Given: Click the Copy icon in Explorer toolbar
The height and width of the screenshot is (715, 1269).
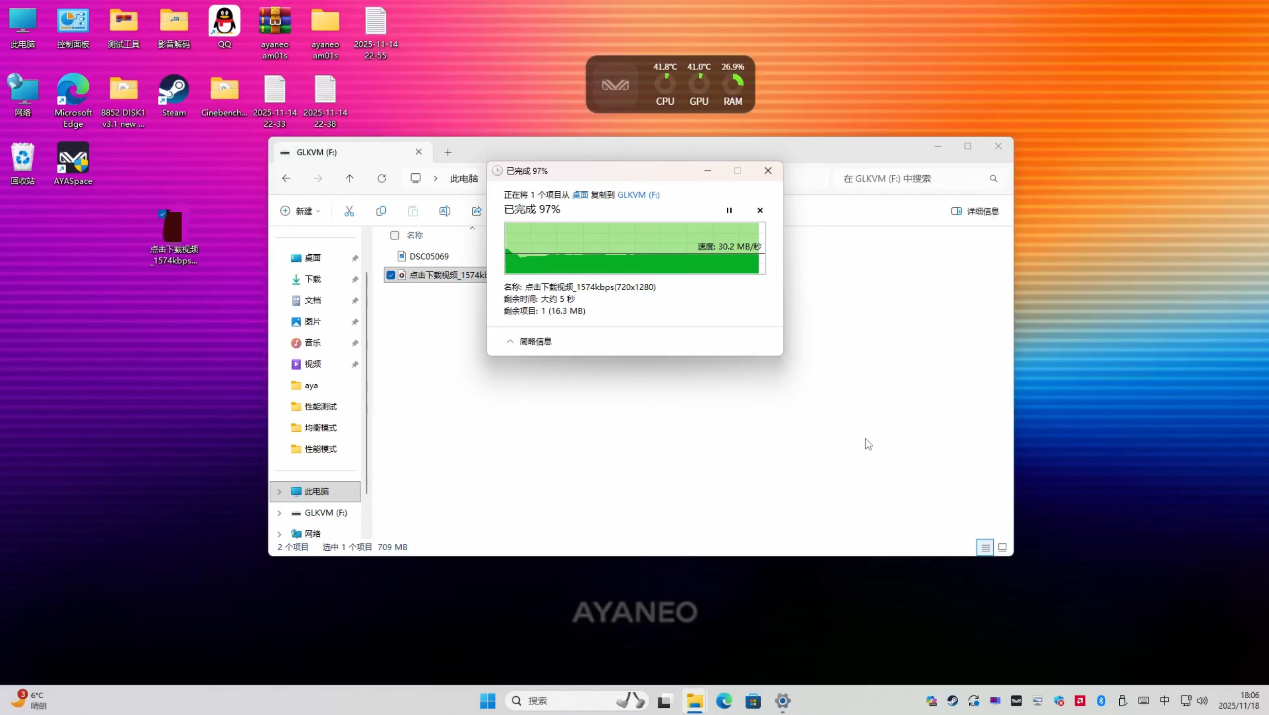Looking at the screenshot, I should 381,211.
